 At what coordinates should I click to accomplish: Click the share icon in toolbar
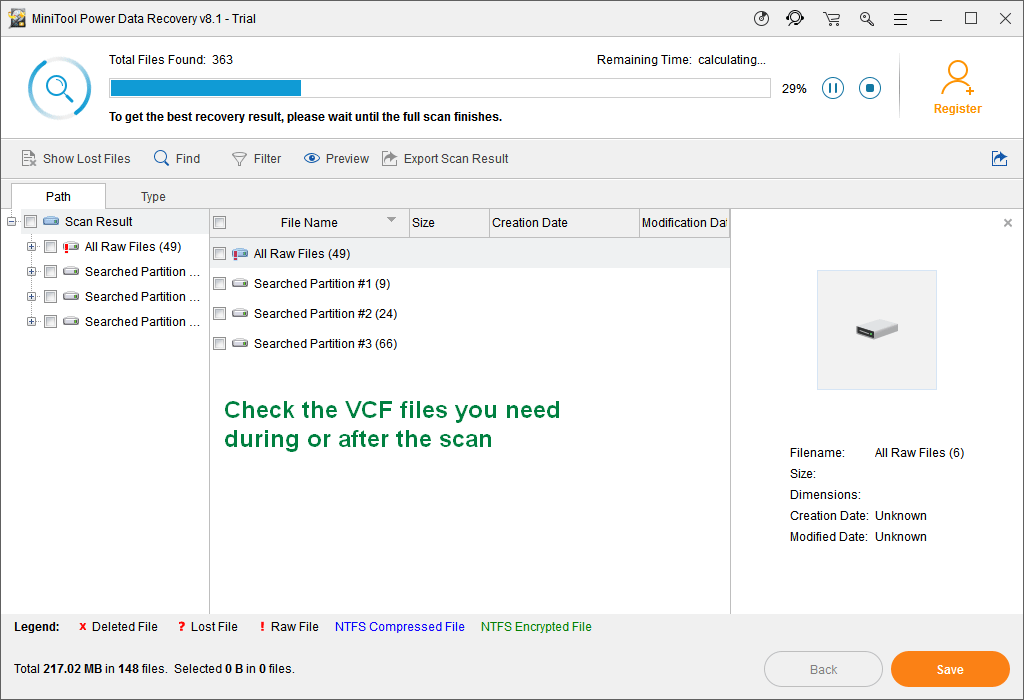point(999,159)
